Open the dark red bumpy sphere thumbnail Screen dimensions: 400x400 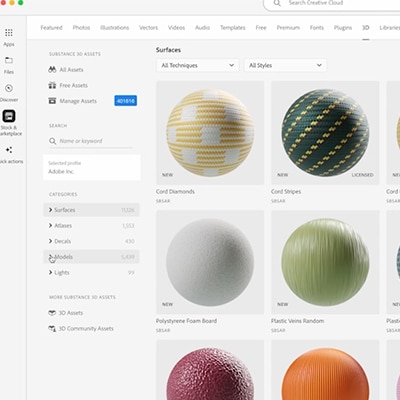(210, 370)
